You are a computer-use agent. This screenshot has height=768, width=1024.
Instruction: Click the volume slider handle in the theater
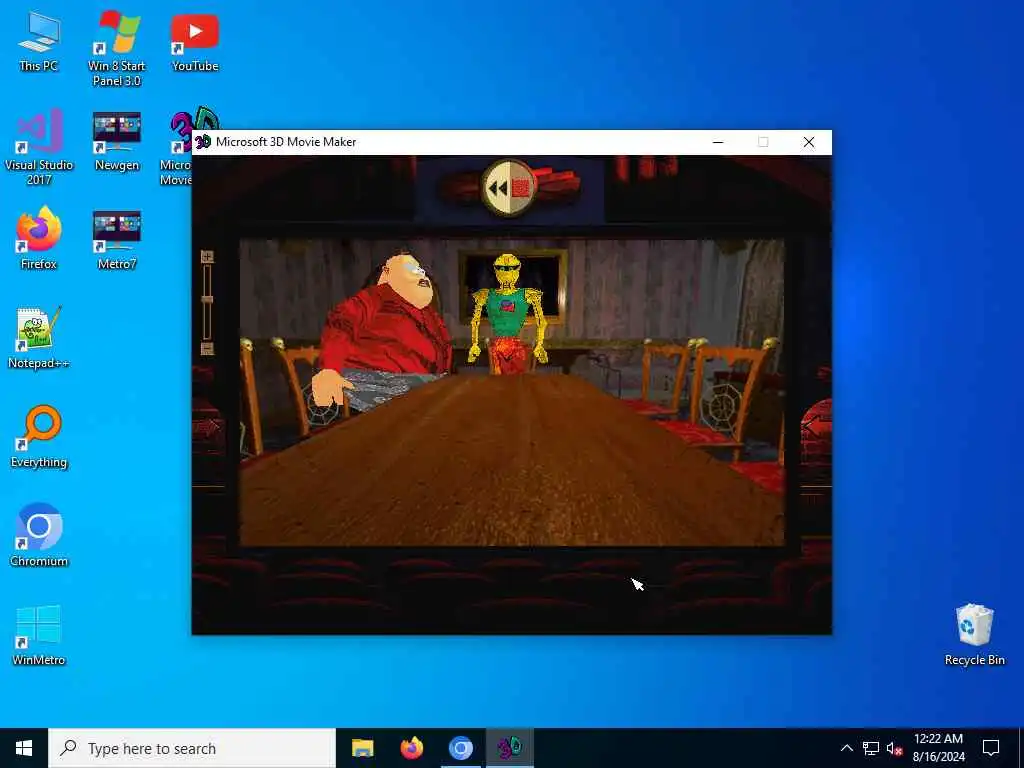pos(207,300)
